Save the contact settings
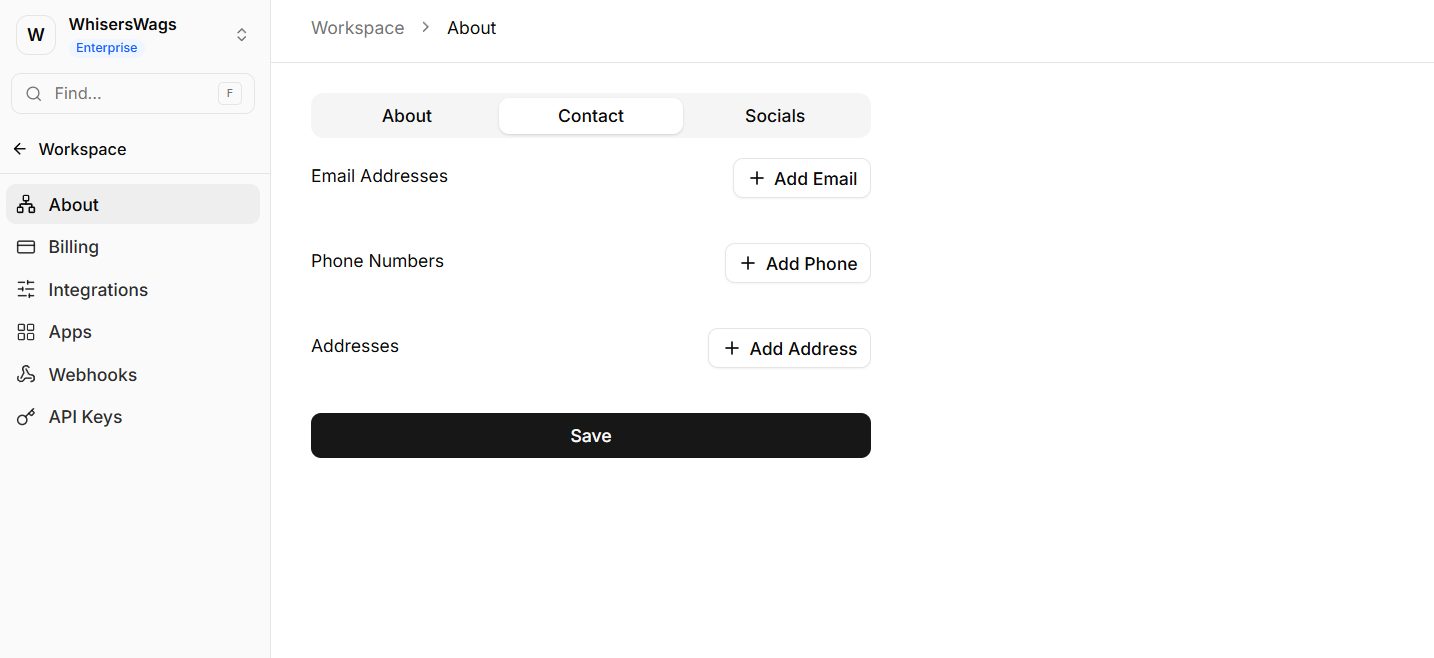 point(591,436)
